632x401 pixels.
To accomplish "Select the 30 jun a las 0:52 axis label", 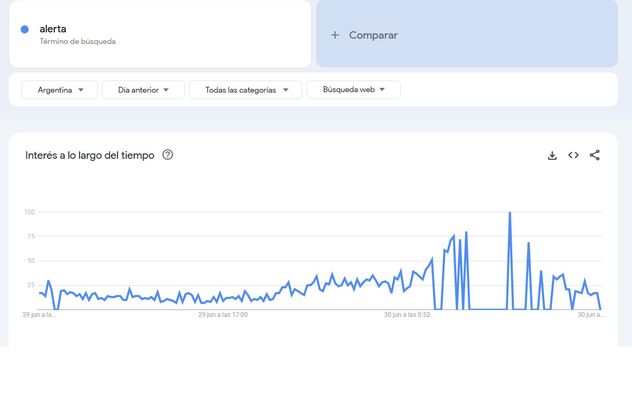I will coord(407,314).
